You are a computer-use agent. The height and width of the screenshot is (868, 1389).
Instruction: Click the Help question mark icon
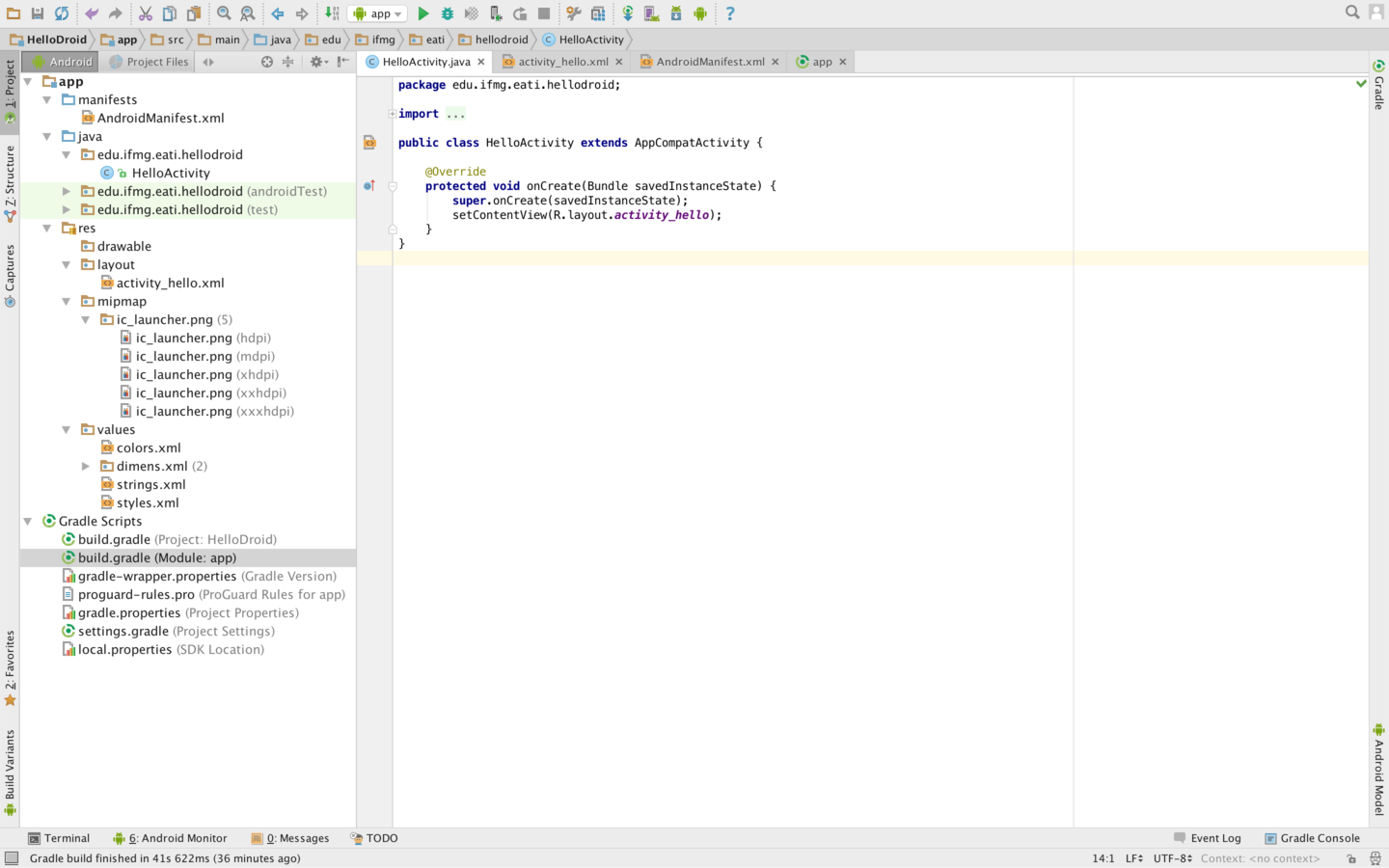click(x=730, y=14)
